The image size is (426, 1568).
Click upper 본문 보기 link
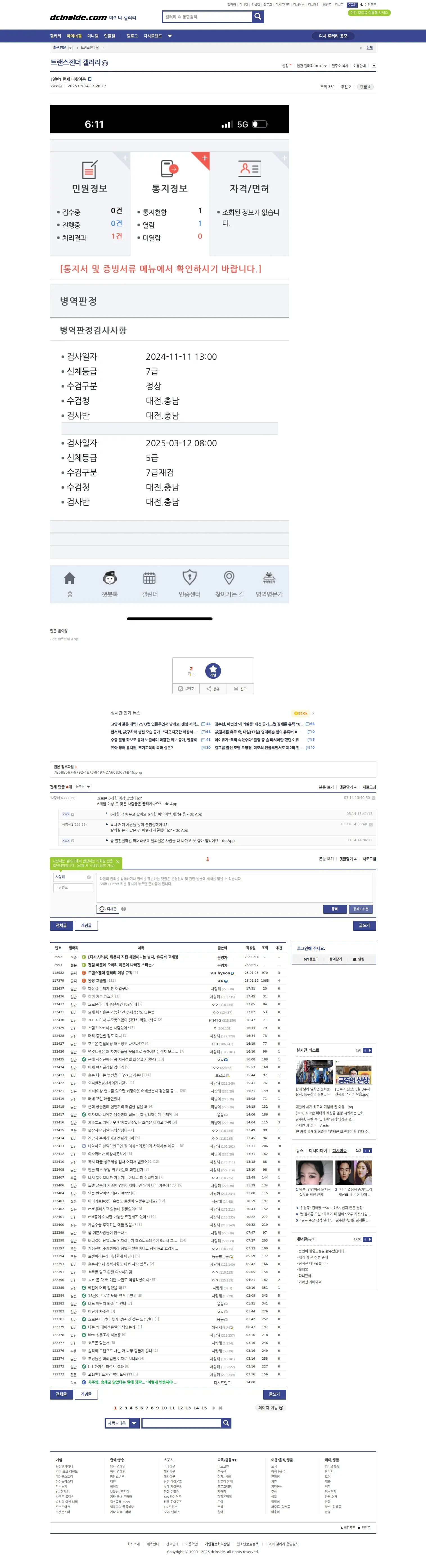pos(326,787)
